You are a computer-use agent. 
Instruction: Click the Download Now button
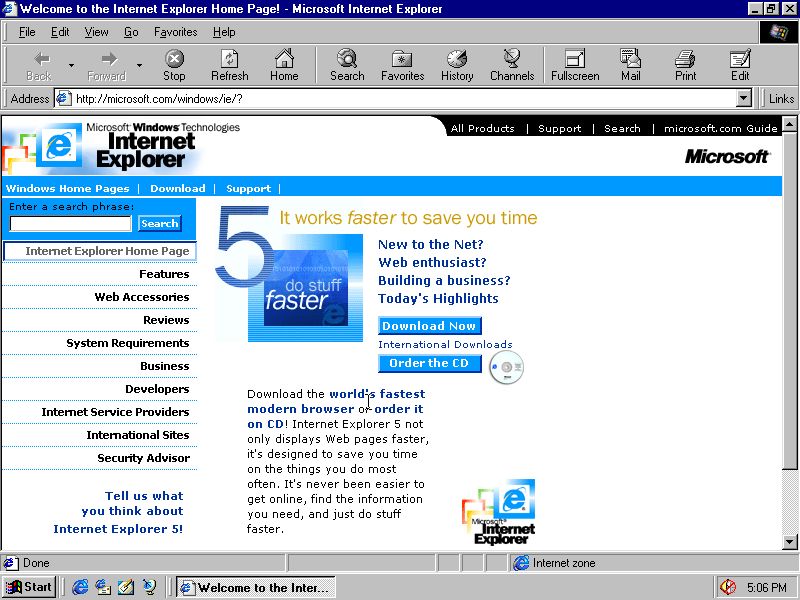pos(430,326)
